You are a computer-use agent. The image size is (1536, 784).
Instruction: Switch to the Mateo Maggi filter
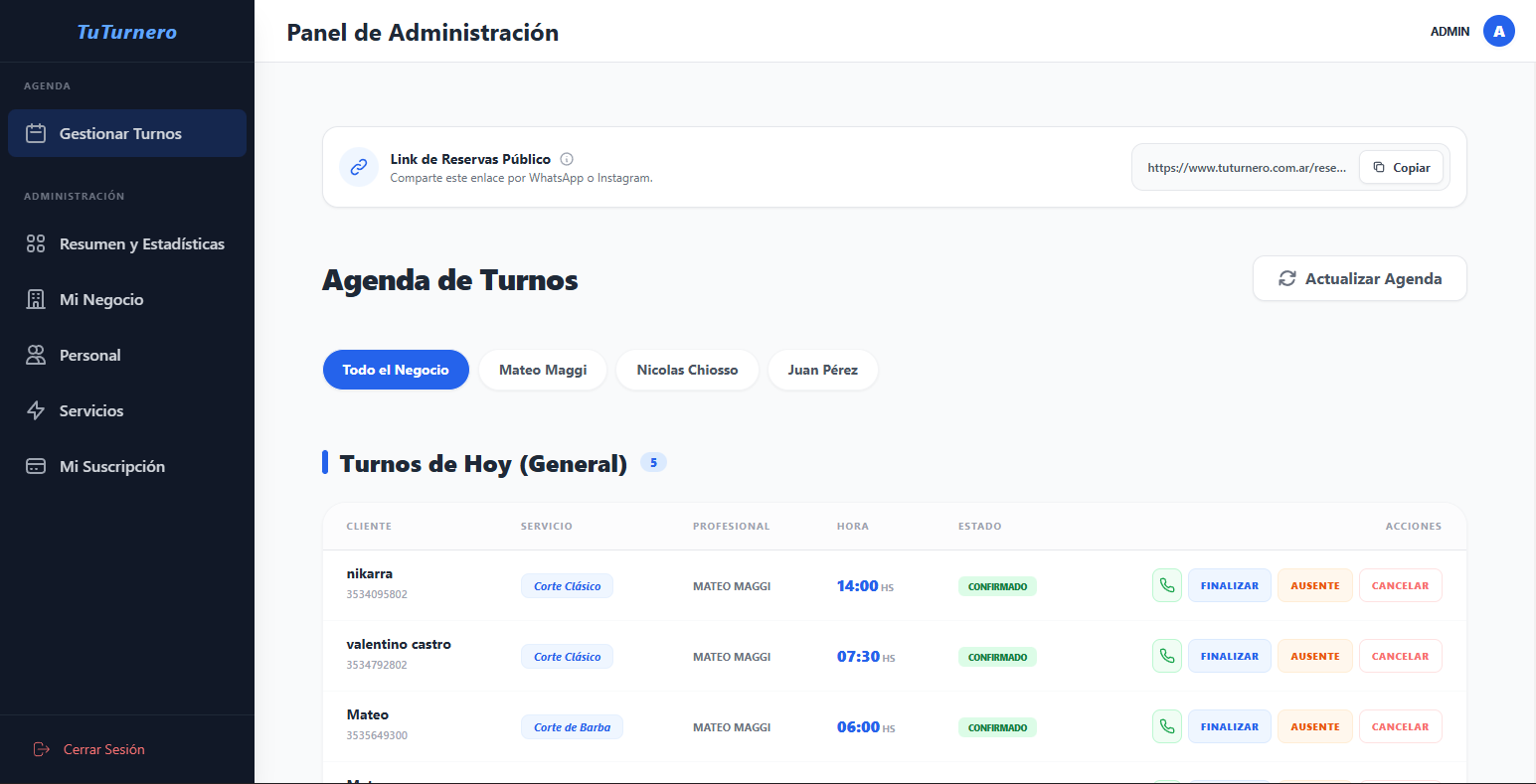542,369
